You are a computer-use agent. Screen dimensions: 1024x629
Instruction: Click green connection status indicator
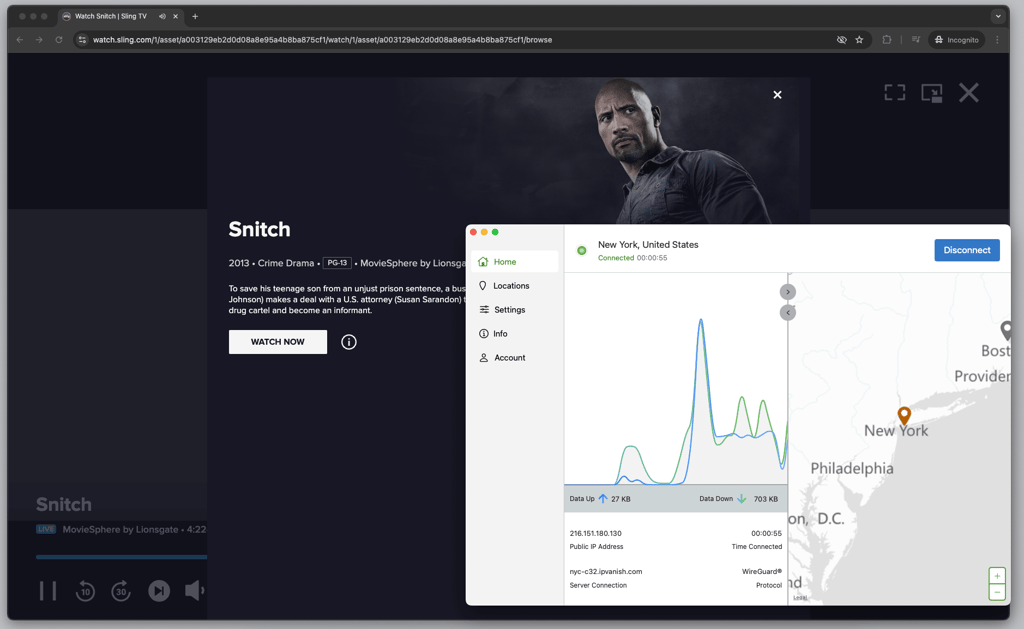[x=581, y=250]
